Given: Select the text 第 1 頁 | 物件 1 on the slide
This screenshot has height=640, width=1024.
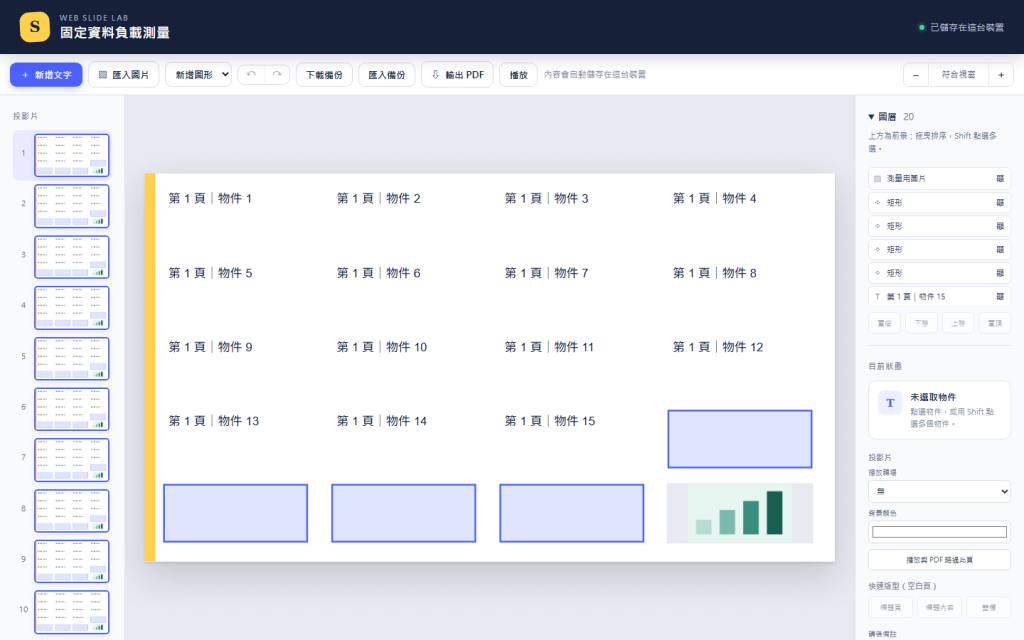Looking at the screenshot, I should click(x=210, y=199).
